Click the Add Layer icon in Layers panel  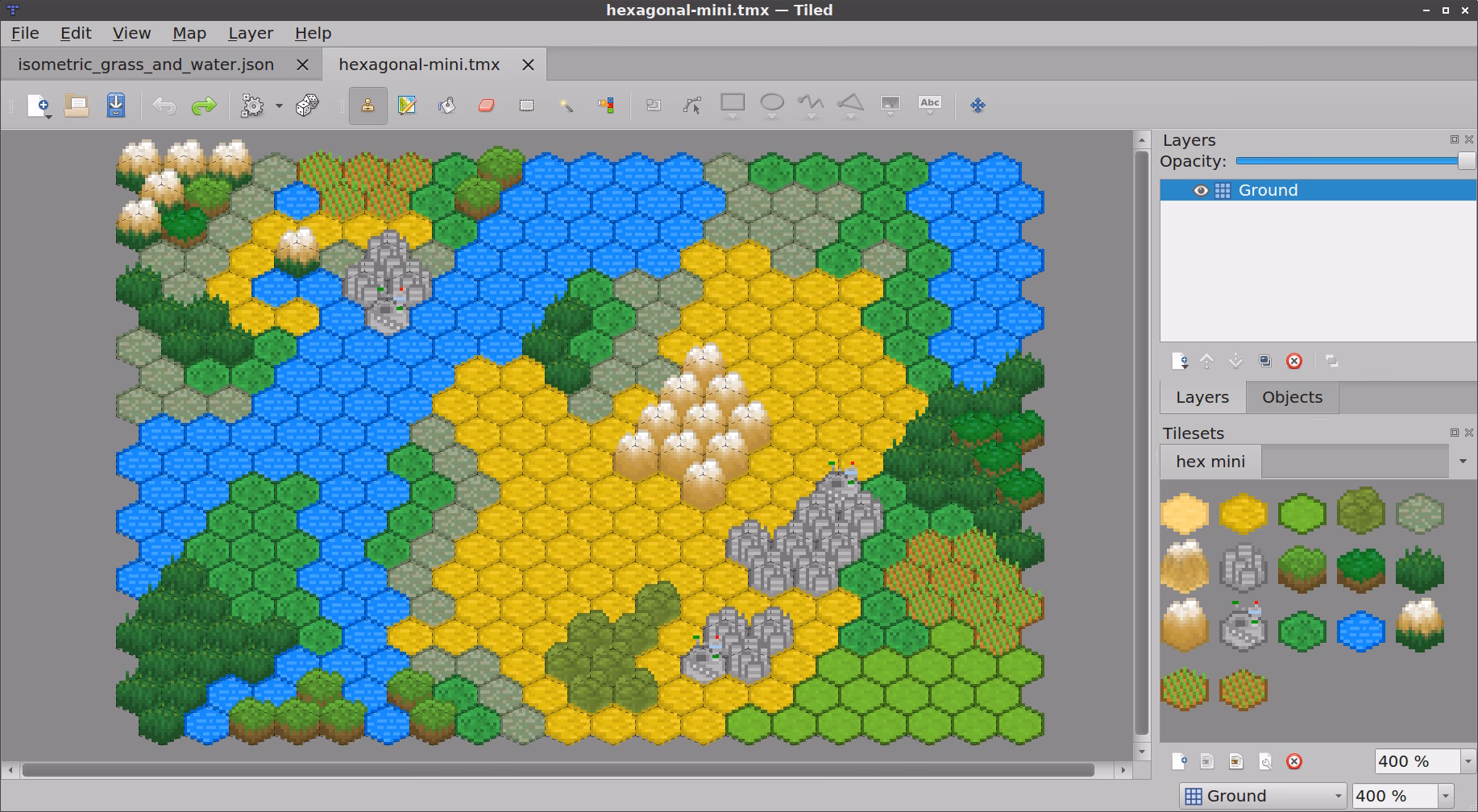pyautogui.click(x=1180, y=361)
